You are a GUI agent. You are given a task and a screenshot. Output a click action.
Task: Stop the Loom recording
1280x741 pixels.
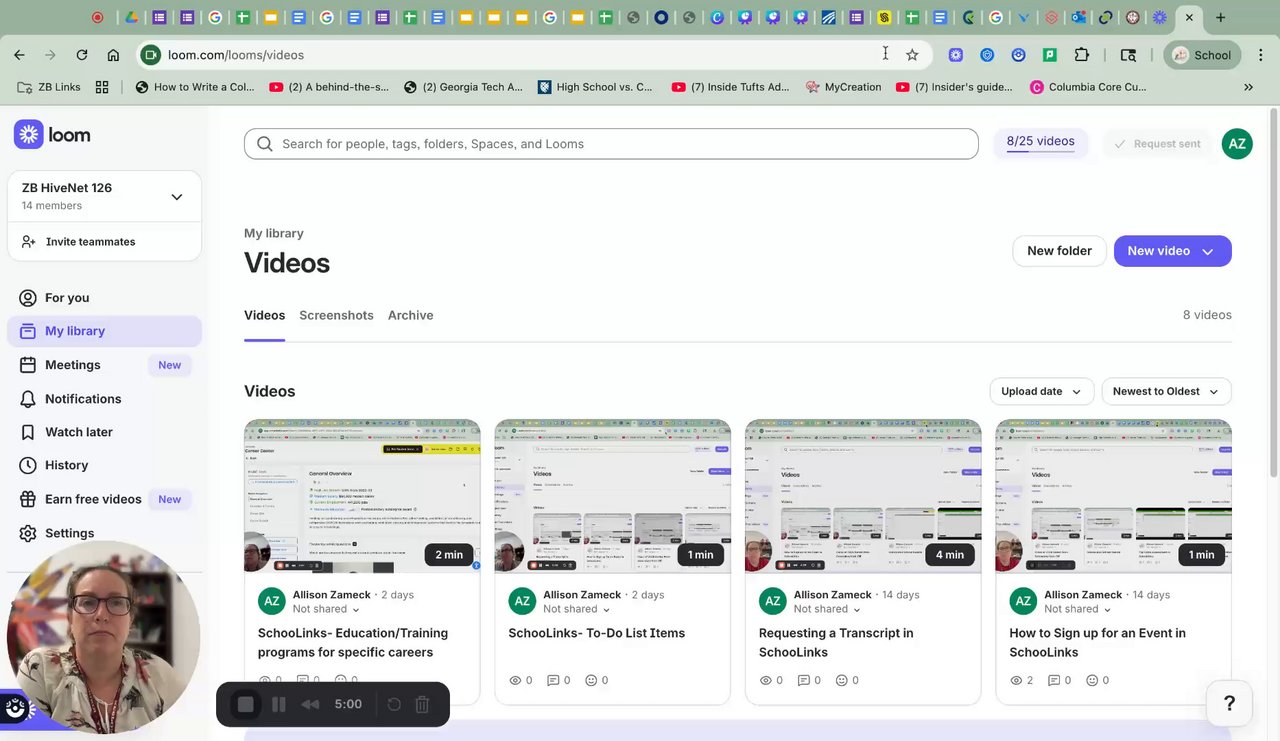pos(246,704)
